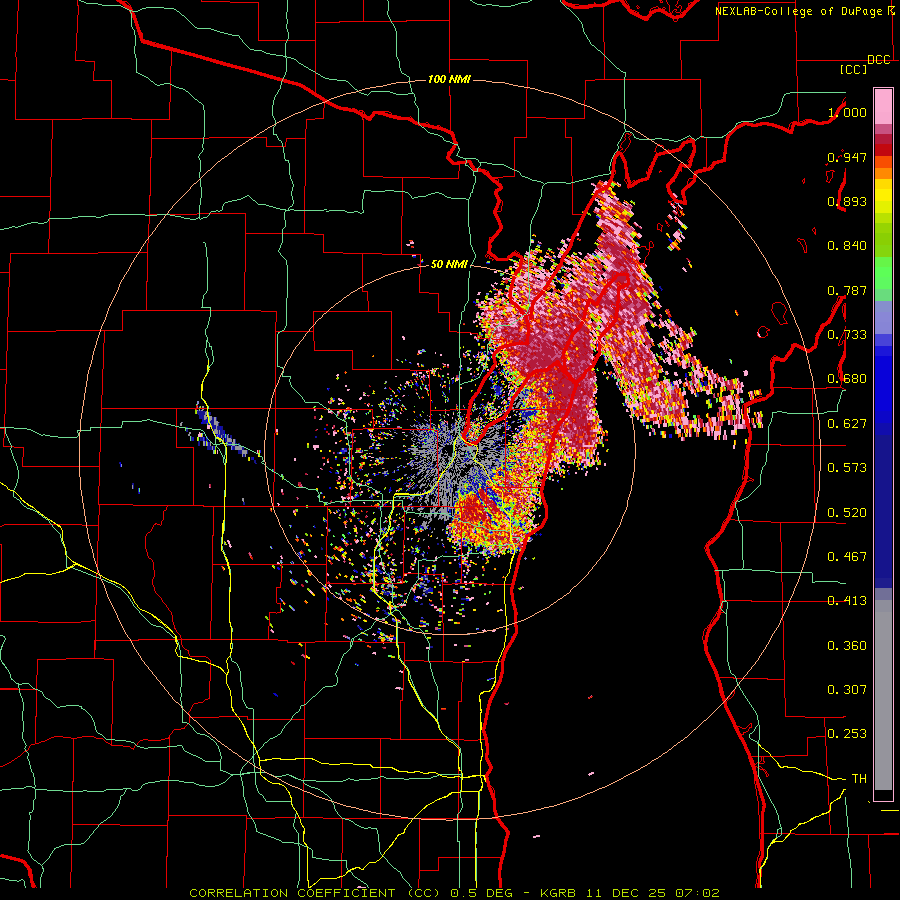Click the 0.307 scale value
Viewport: 900px width, 900px height.
(847, 690)
